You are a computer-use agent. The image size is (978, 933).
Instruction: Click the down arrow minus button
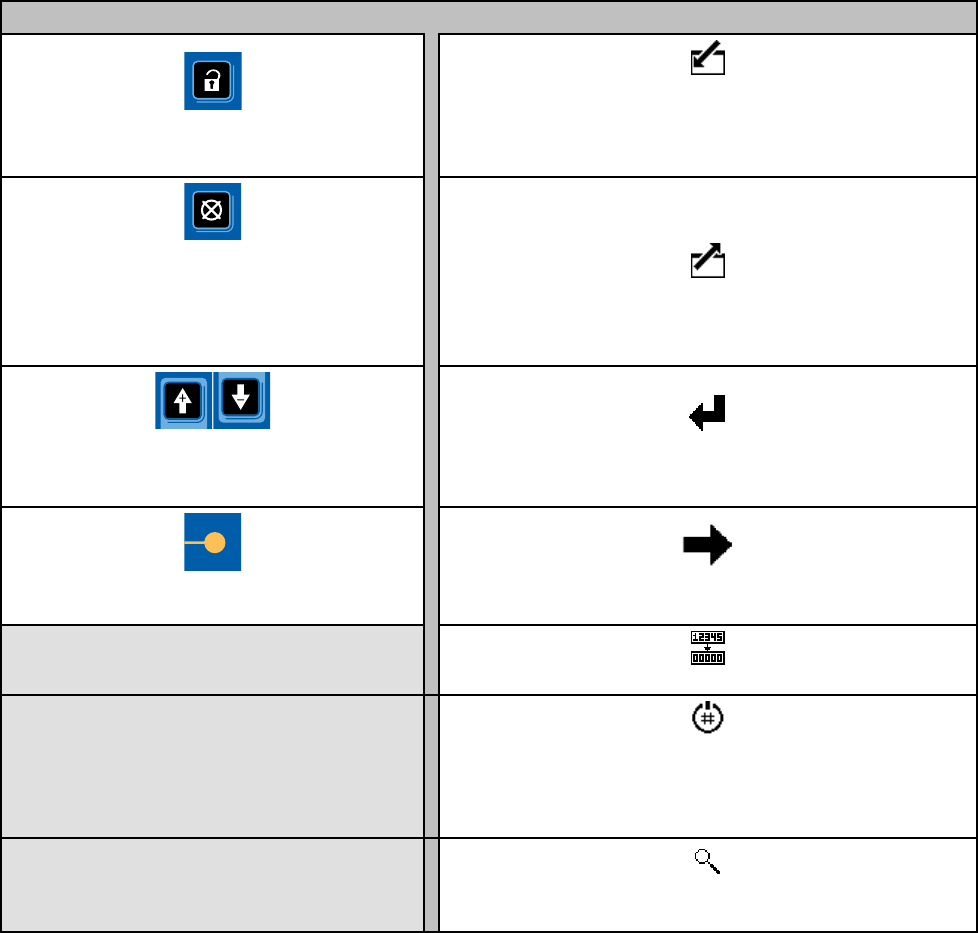coord(242,400)
